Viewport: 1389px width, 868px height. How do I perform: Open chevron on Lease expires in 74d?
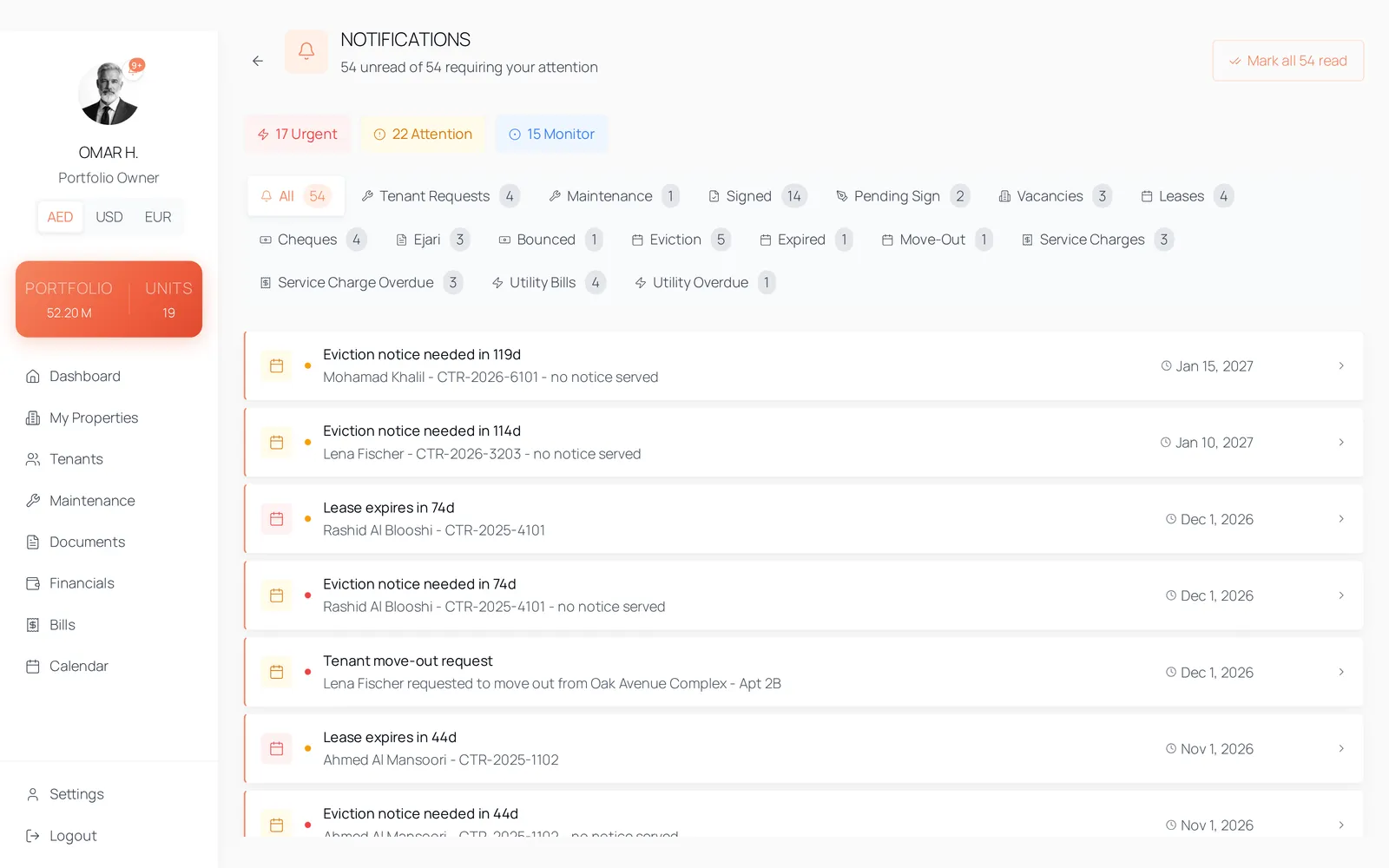(1341, 519)
